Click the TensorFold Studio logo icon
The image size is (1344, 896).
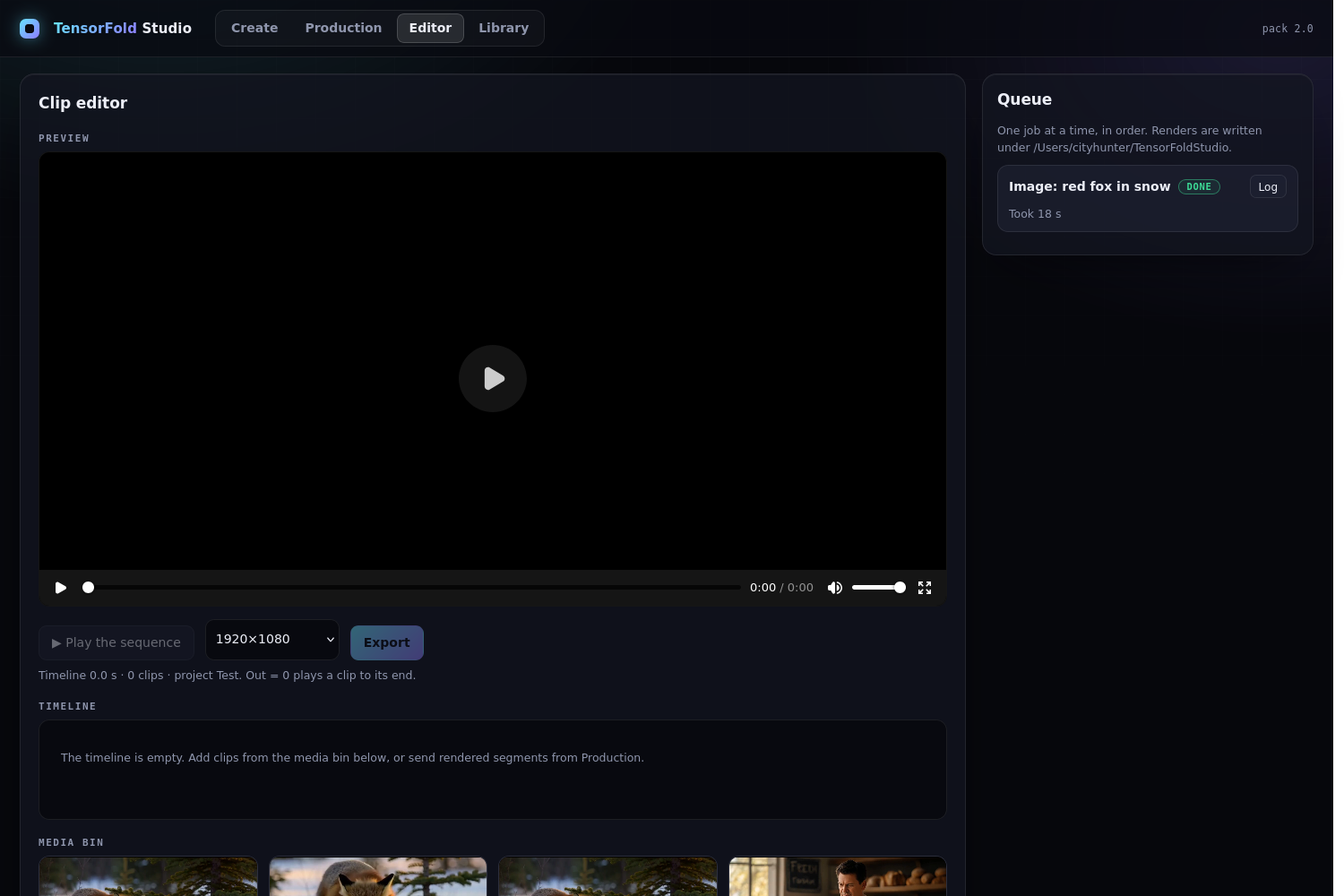tap(30, 29)
